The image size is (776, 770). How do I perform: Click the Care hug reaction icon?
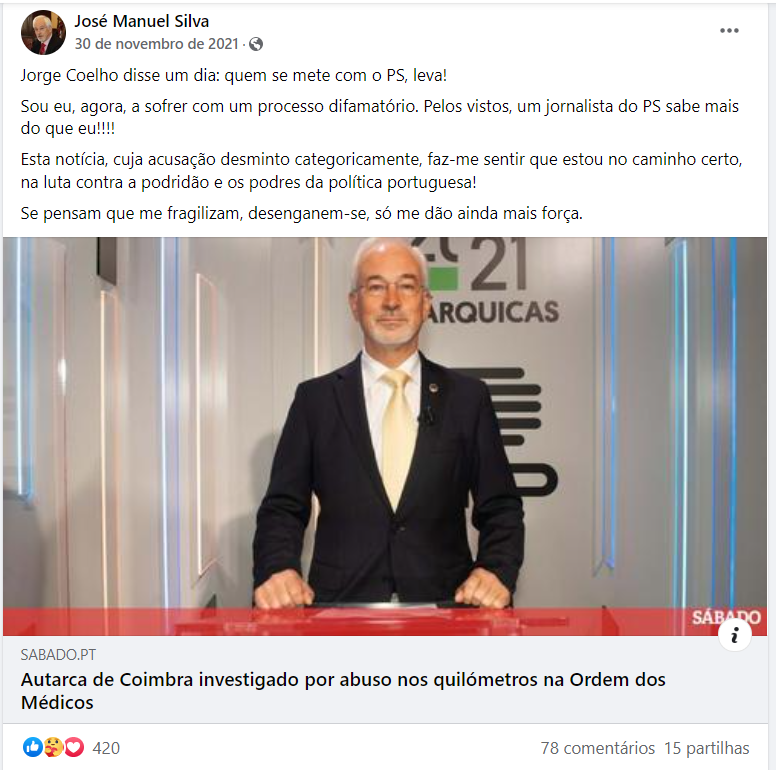pyautogui.click(x=53, y=747)
